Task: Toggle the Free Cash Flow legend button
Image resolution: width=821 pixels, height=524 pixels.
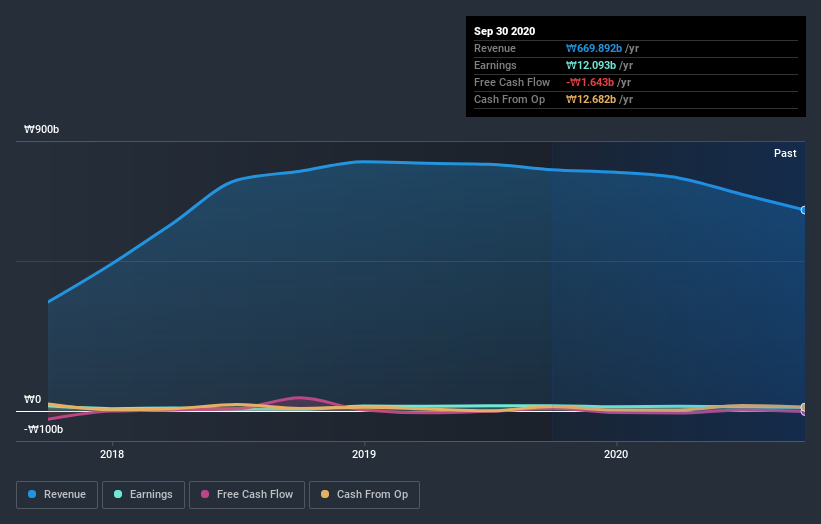Action: (247, 495)
